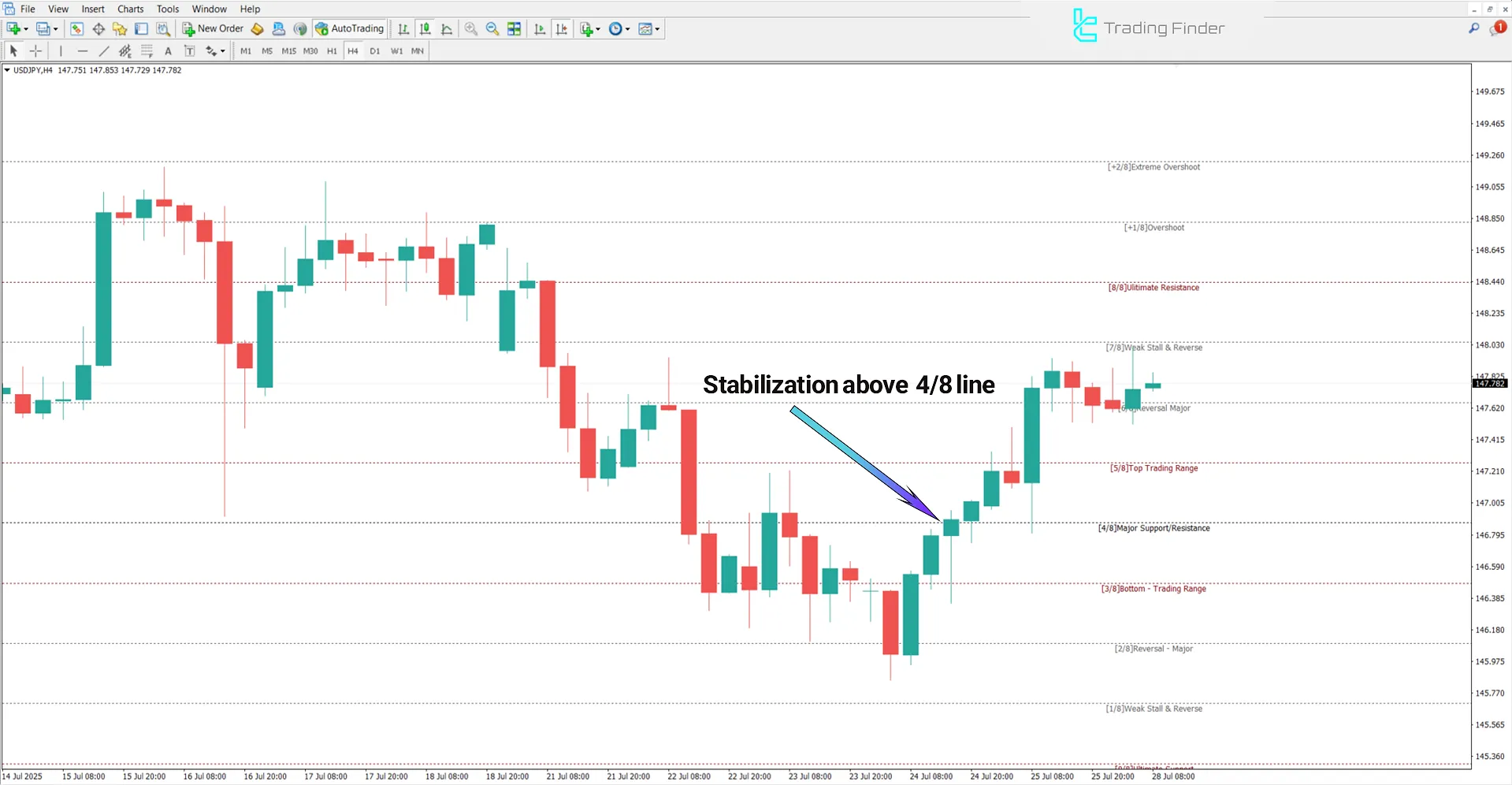Click the search magnifier at top right

tap(1474, 27)
